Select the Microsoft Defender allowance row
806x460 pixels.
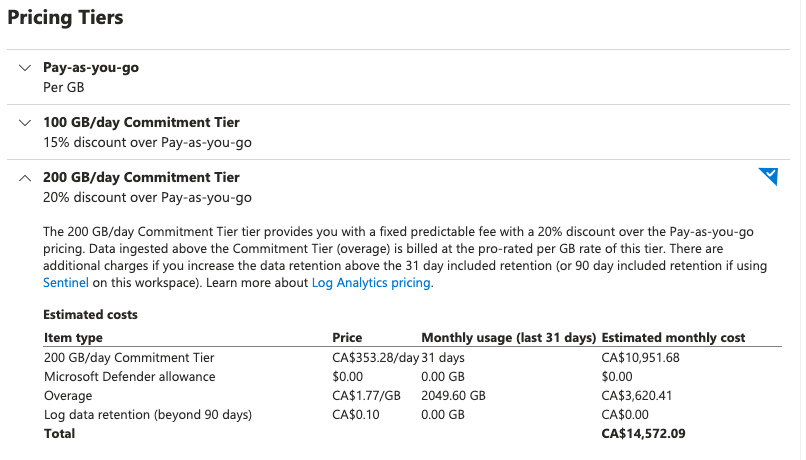pyautogui.click(x=412, y=377)
